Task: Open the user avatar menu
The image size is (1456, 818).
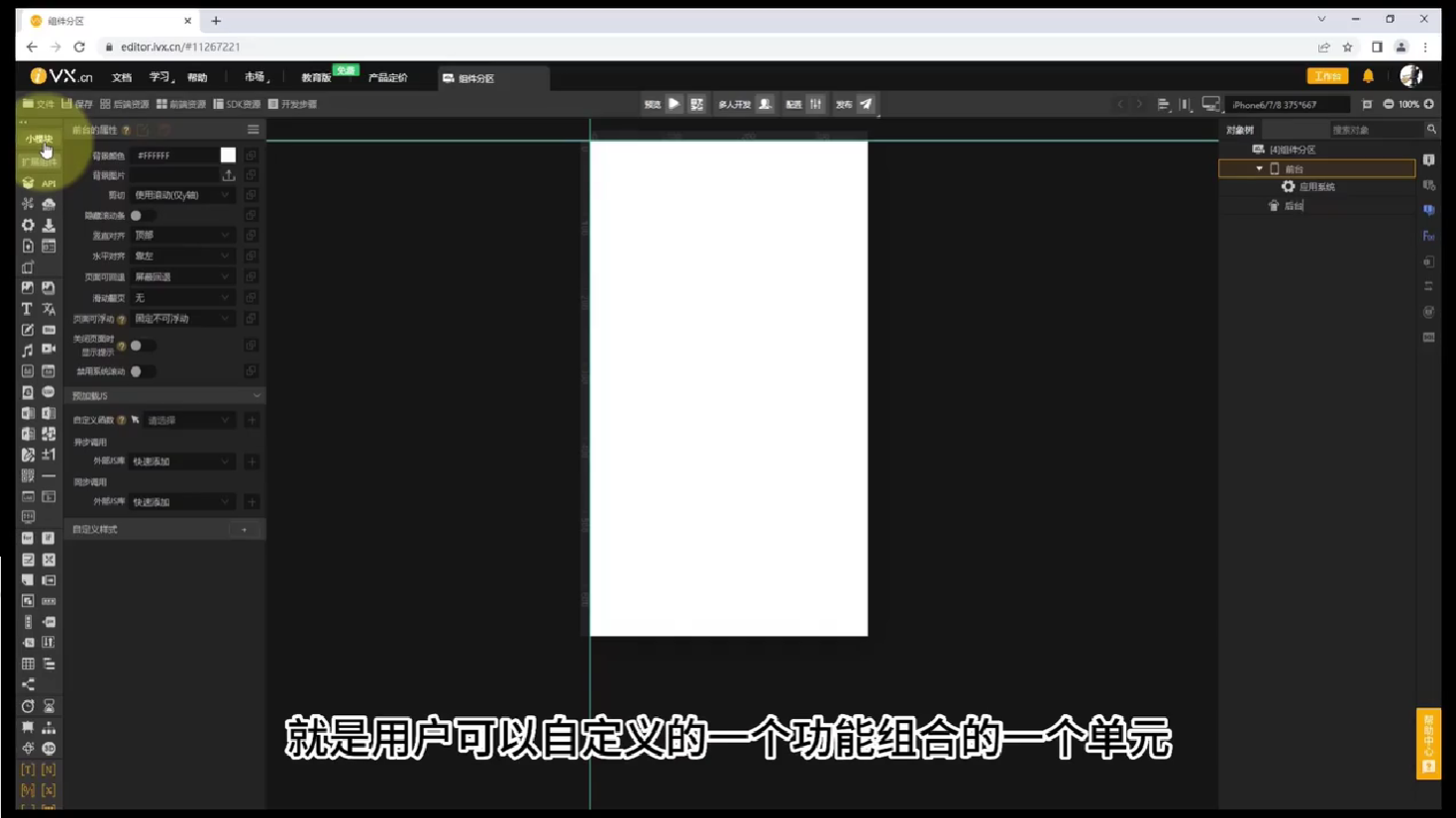Action: [1411, 76]
